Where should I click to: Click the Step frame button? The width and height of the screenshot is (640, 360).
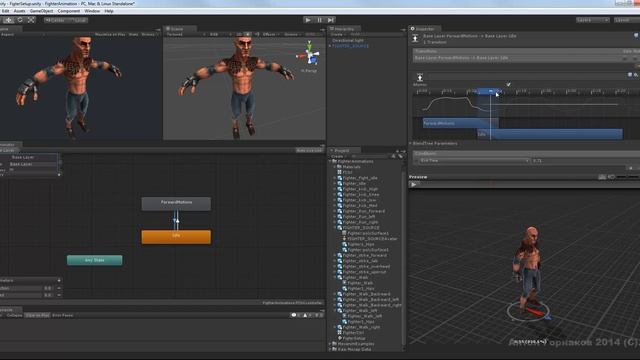click(331, 20)
